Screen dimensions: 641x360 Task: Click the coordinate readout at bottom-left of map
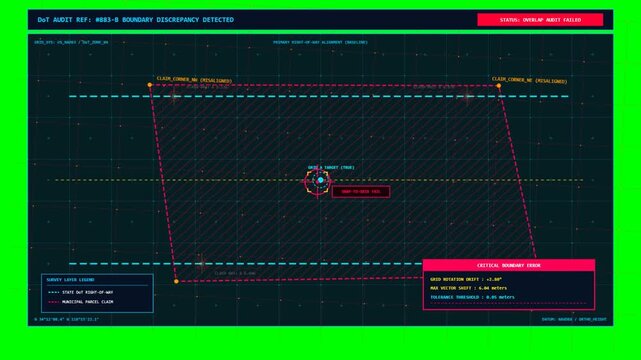tap(67, 319)
